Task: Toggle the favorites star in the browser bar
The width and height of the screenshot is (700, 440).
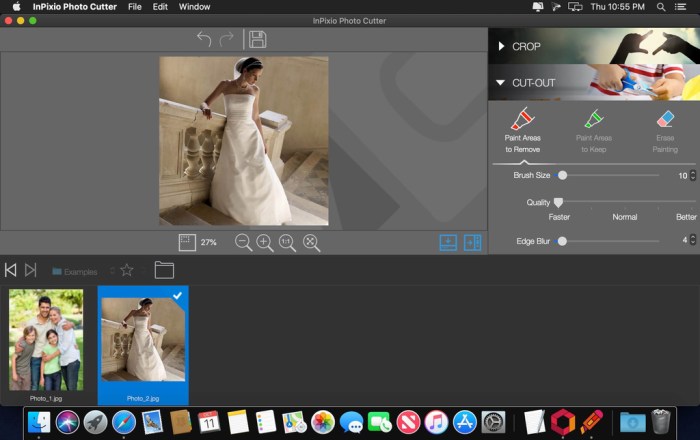Action: click(x=127, y=270)
